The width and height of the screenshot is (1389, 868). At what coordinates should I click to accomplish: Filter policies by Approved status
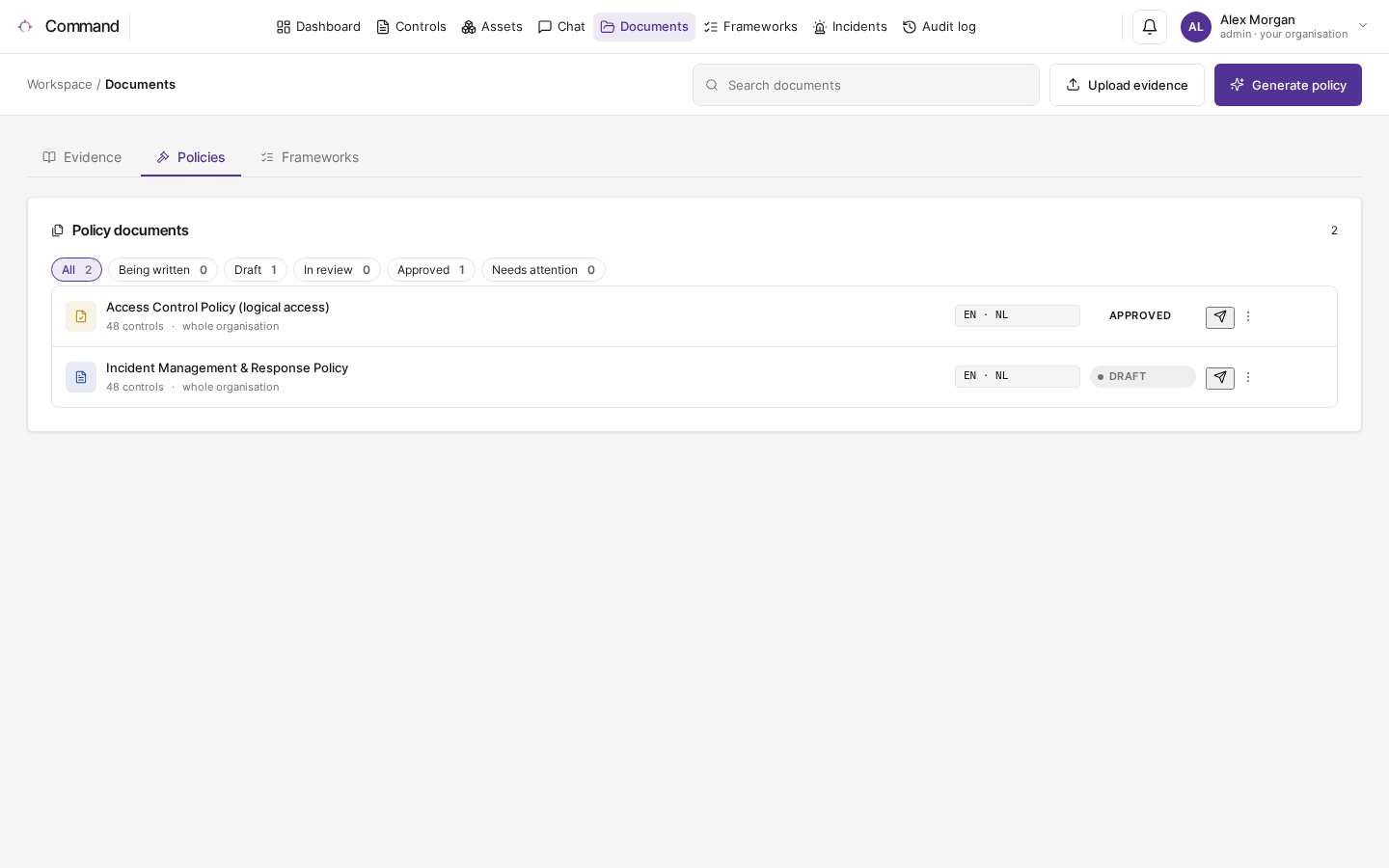click(430, 270)
